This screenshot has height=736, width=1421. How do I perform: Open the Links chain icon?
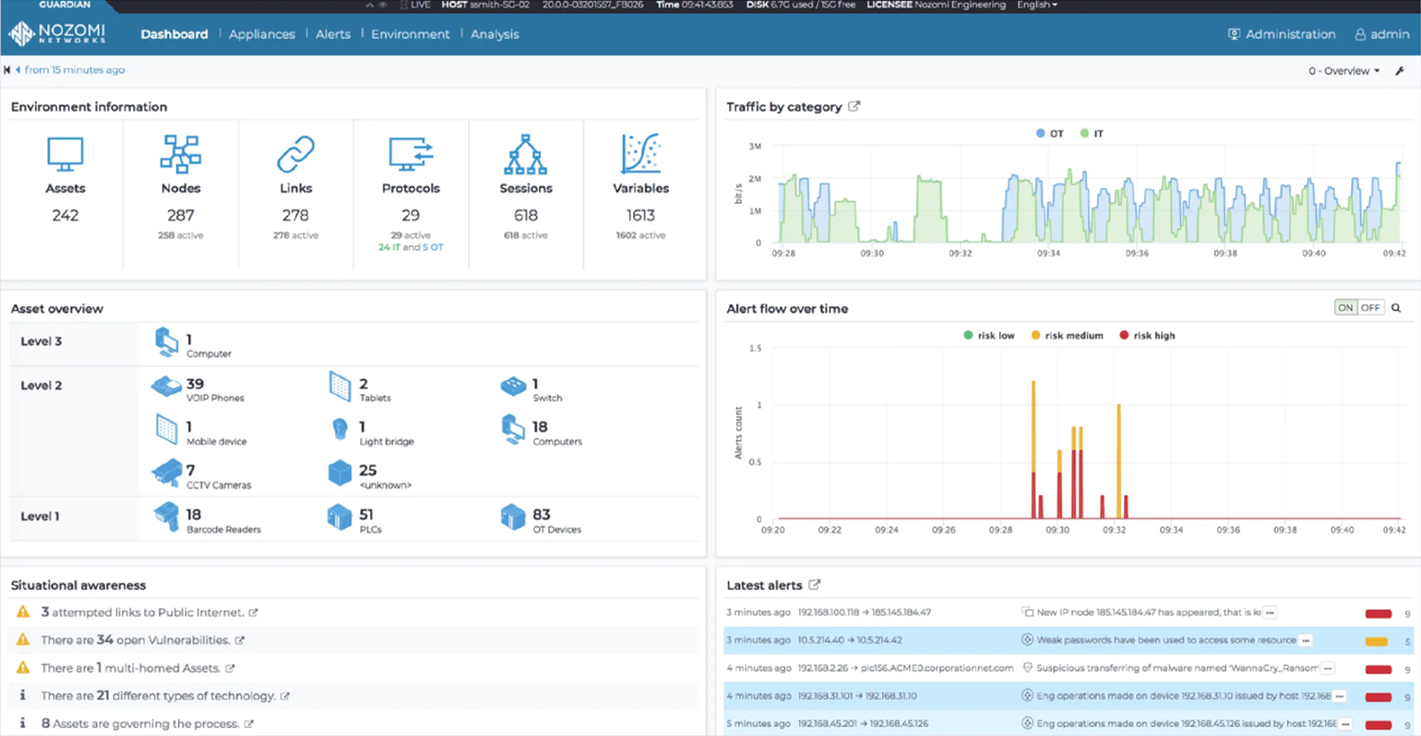(295, 154)
